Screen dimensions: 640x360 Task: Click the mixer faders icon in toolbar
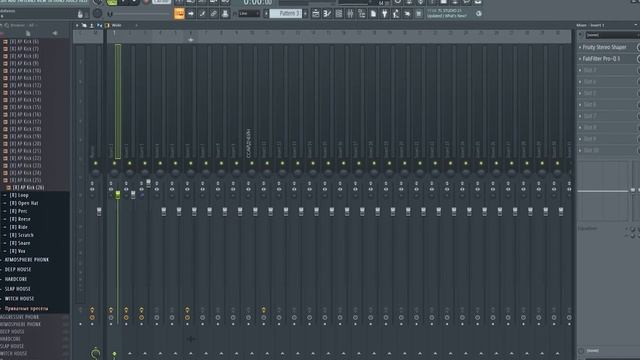point(350,14)
